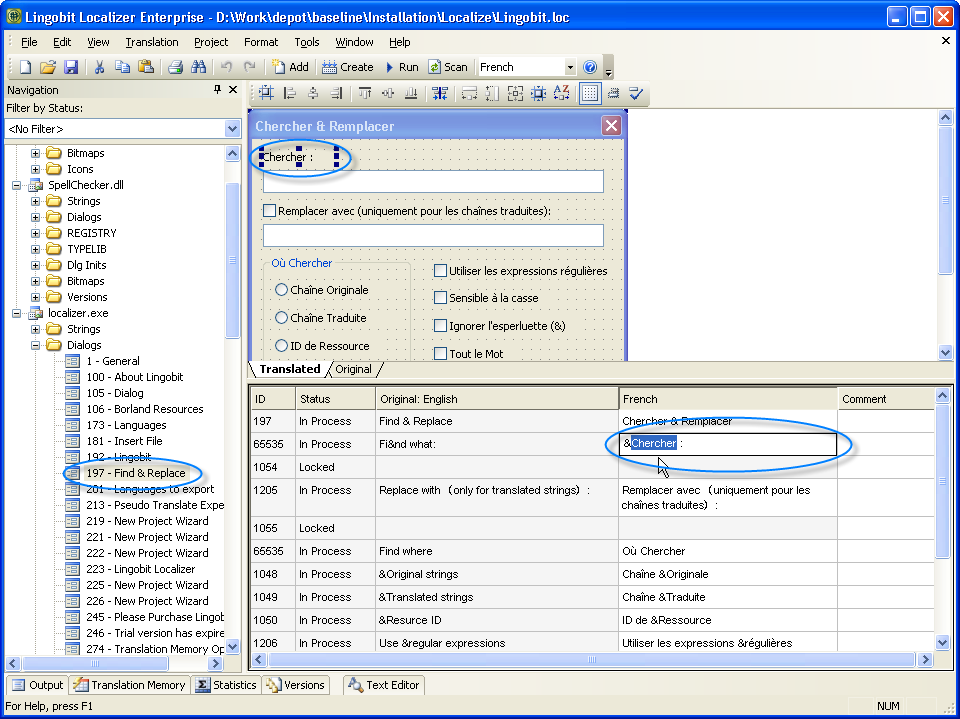
Task: Make selected controls the same size
Action: [x=515, y=93]
